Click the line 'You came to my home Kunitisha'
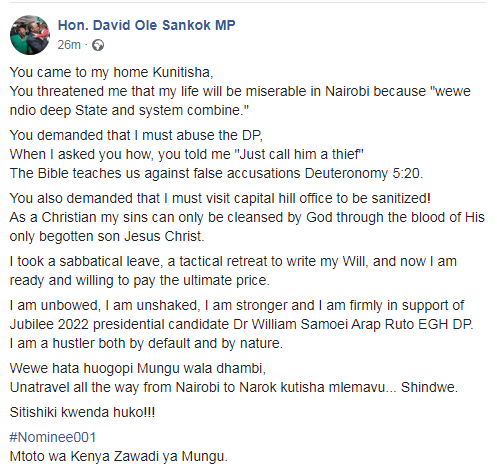 coord(111,72)
